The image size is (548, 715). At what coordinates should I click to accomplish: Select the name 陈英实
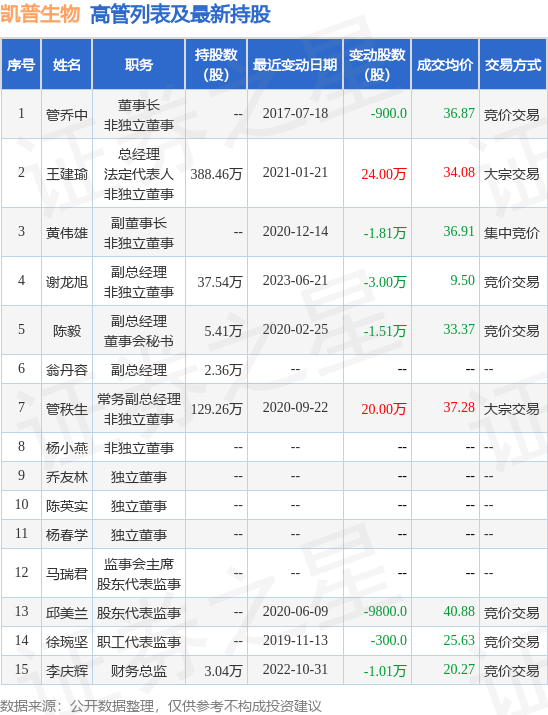click(67, 506)
